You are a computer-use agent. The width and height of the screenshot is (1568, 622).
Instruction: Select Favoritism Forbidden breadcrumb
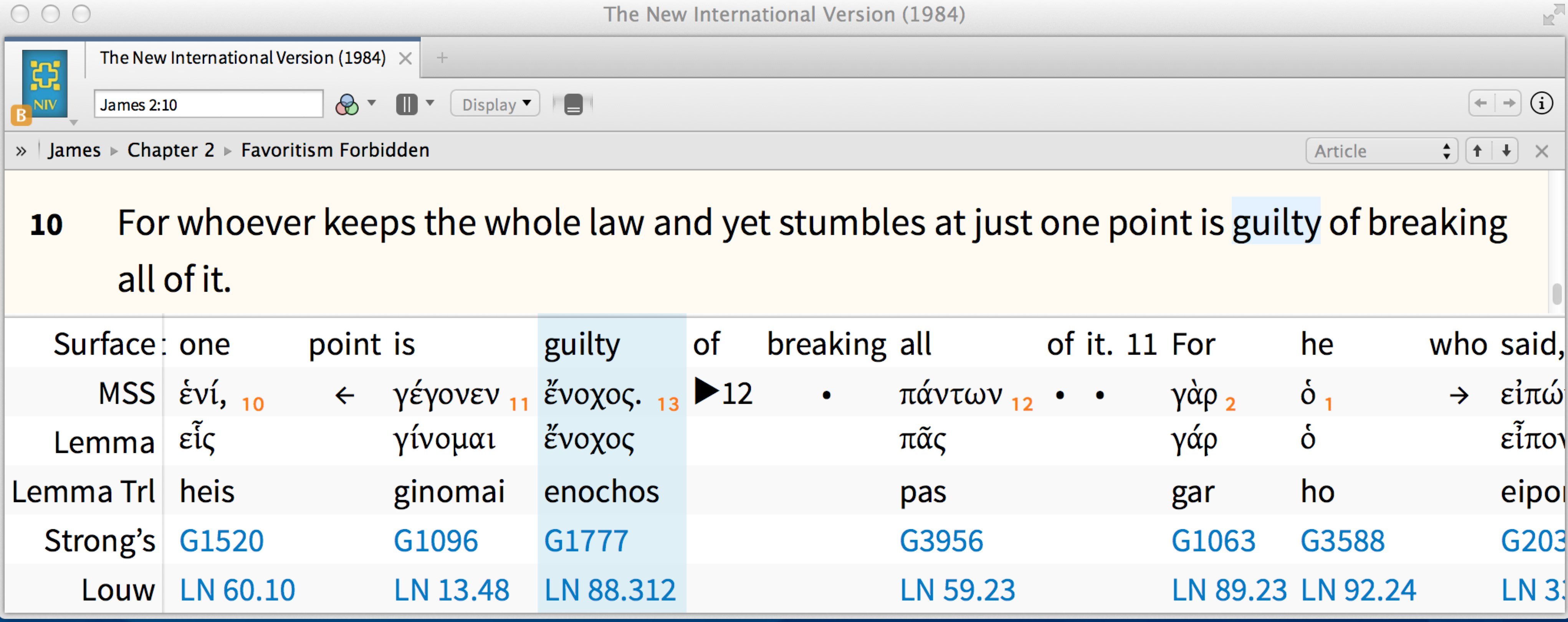click(x=336, y=151)
